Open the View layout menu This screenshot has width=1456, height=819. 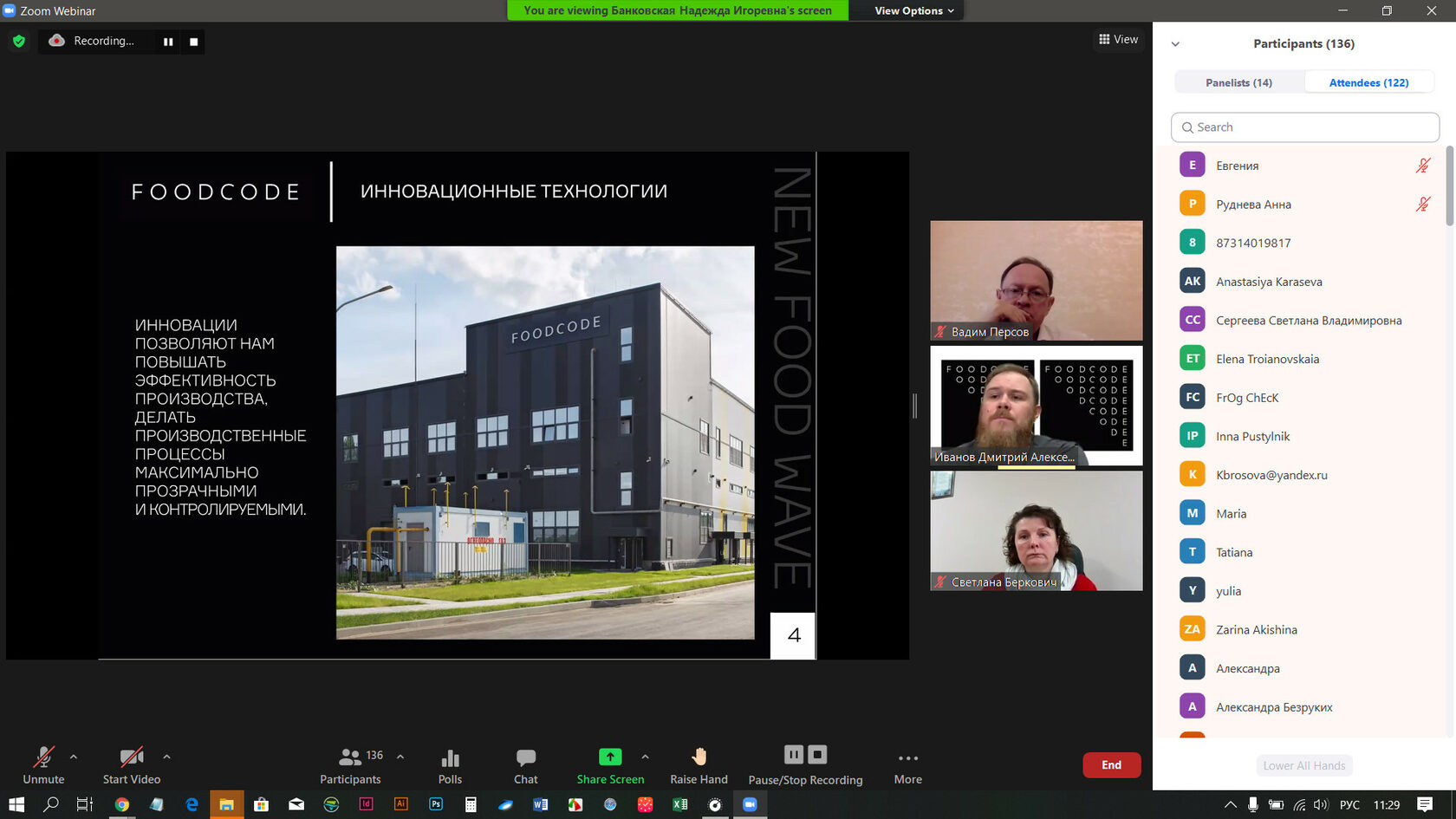pos(1118,40)
